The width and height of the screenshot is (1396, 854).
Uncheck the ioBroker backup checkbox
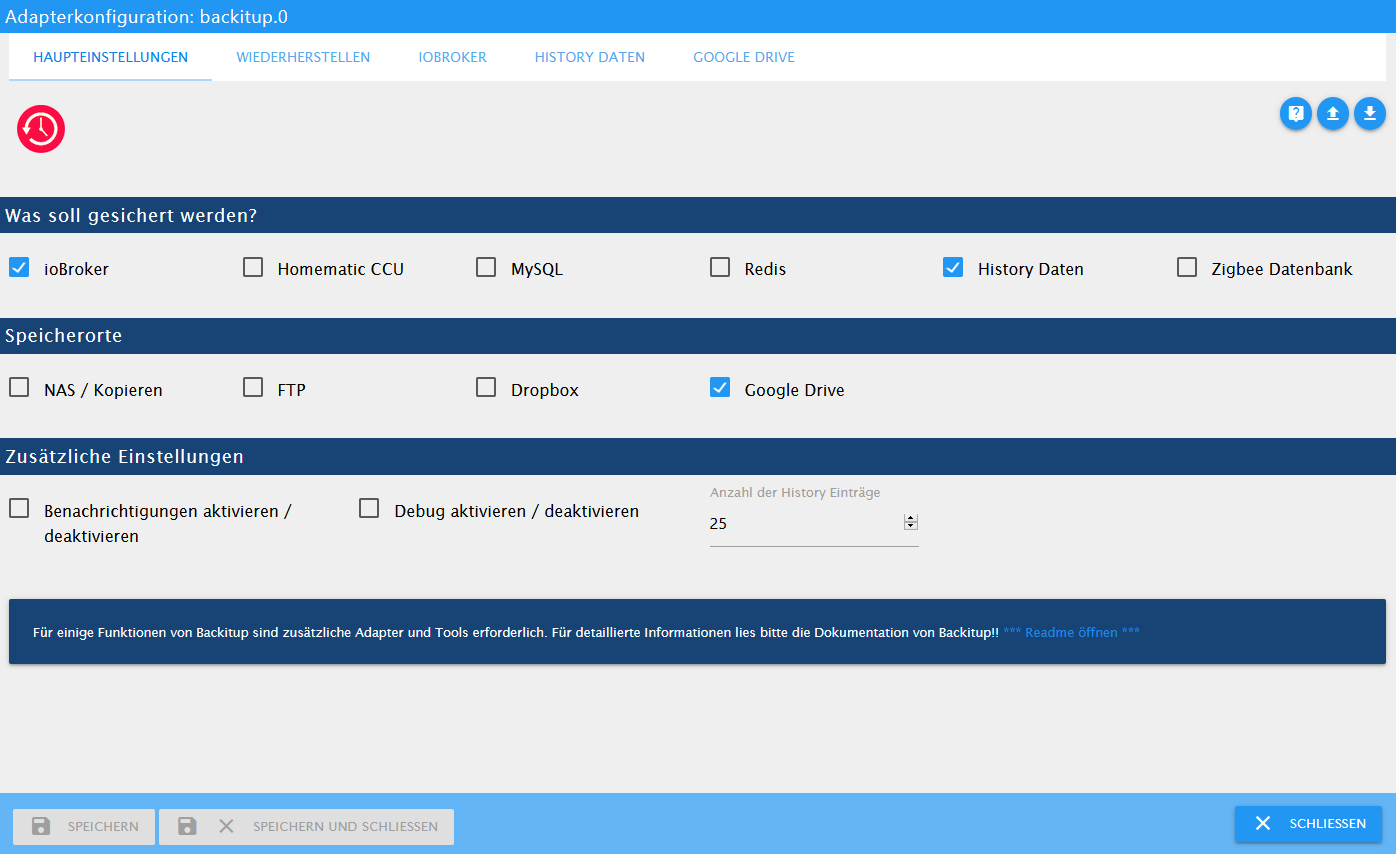pos(19,267)
